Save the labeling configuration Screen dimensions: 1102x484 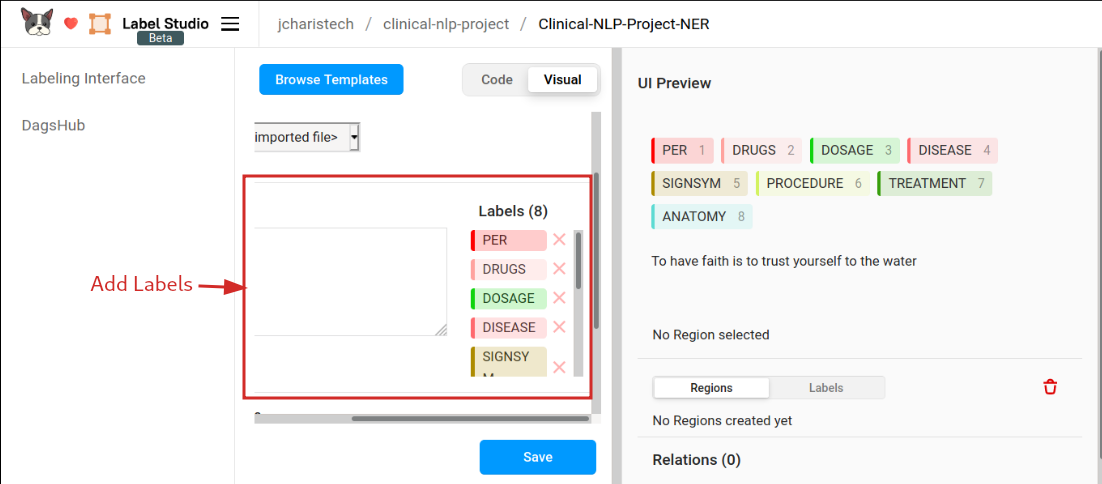pyautogui.click(x=538, y=457)
